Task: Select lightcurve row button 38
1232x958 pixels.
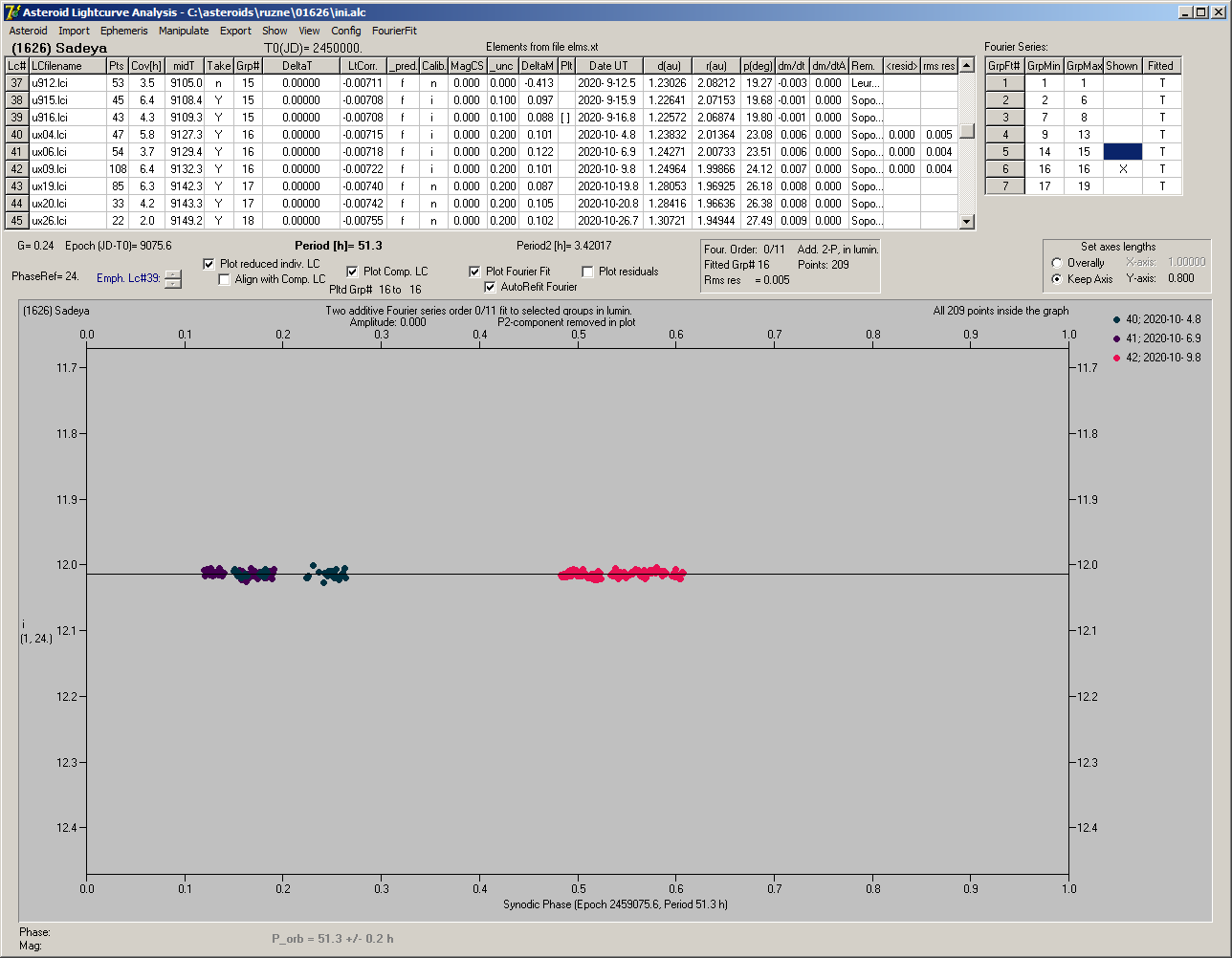Action: coord(17,100)
